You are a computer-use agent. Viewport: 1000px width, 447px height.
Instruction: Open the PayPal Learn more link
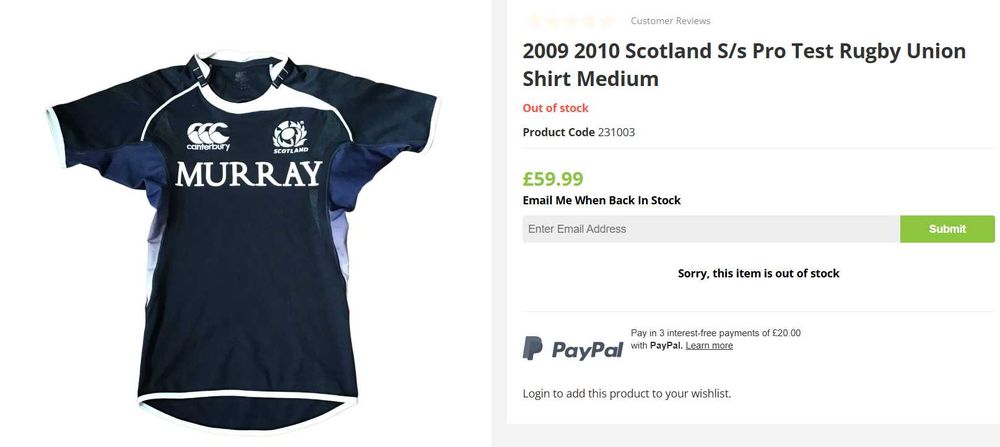[709, 346]
